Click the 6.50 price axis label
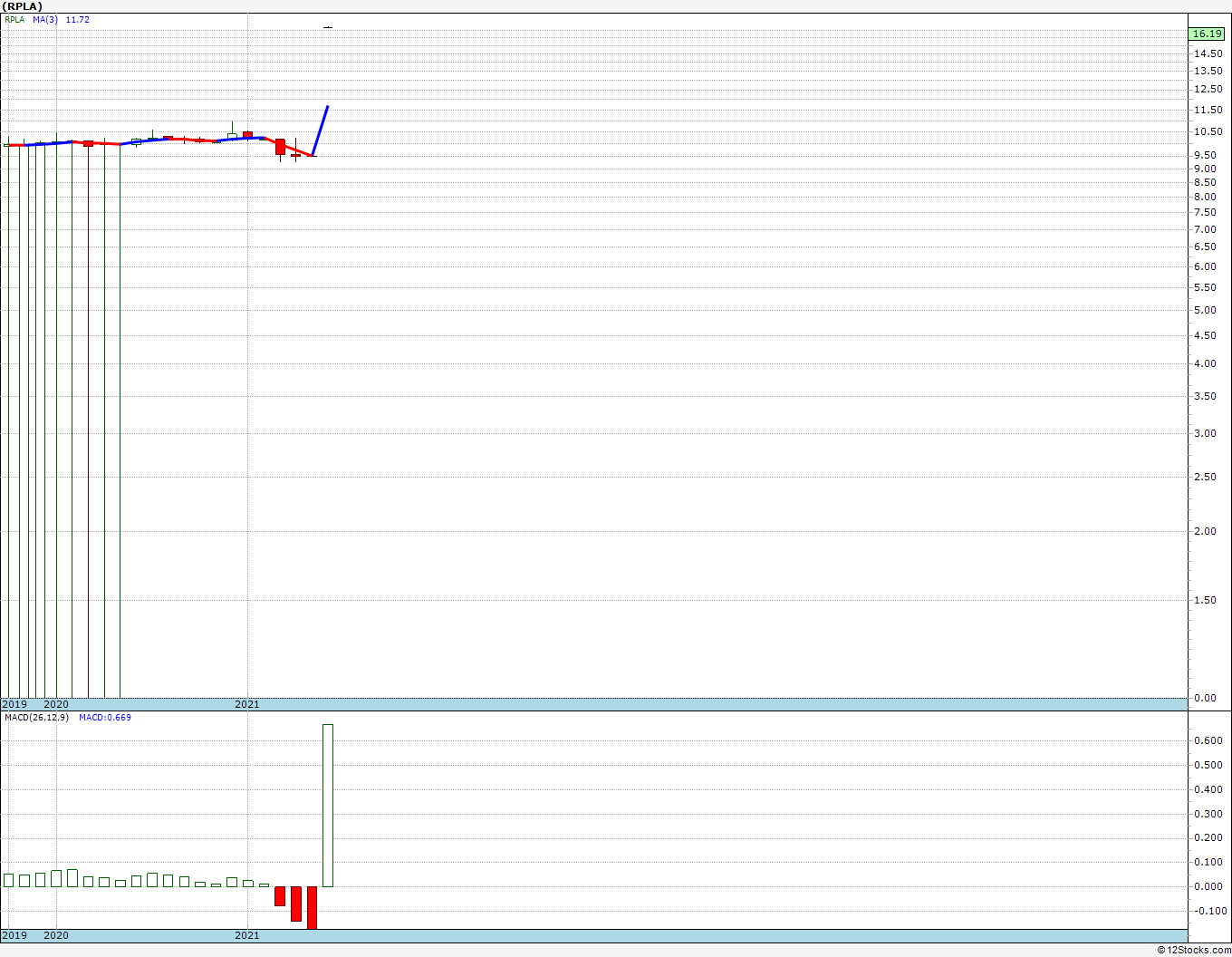Viewport: 1232px width, 957px height. pyautogui.click(x=1205, y=246)
